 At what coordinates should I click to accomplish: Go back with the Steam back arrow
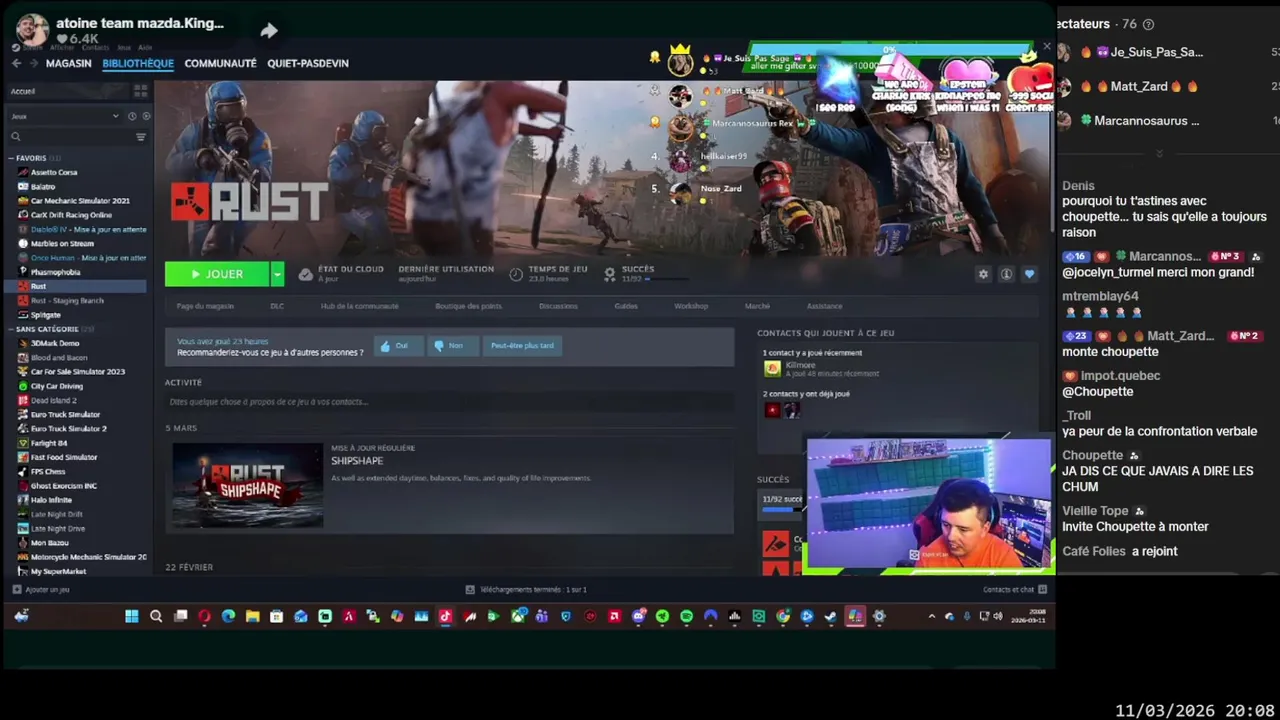click(x=16, y=63)
